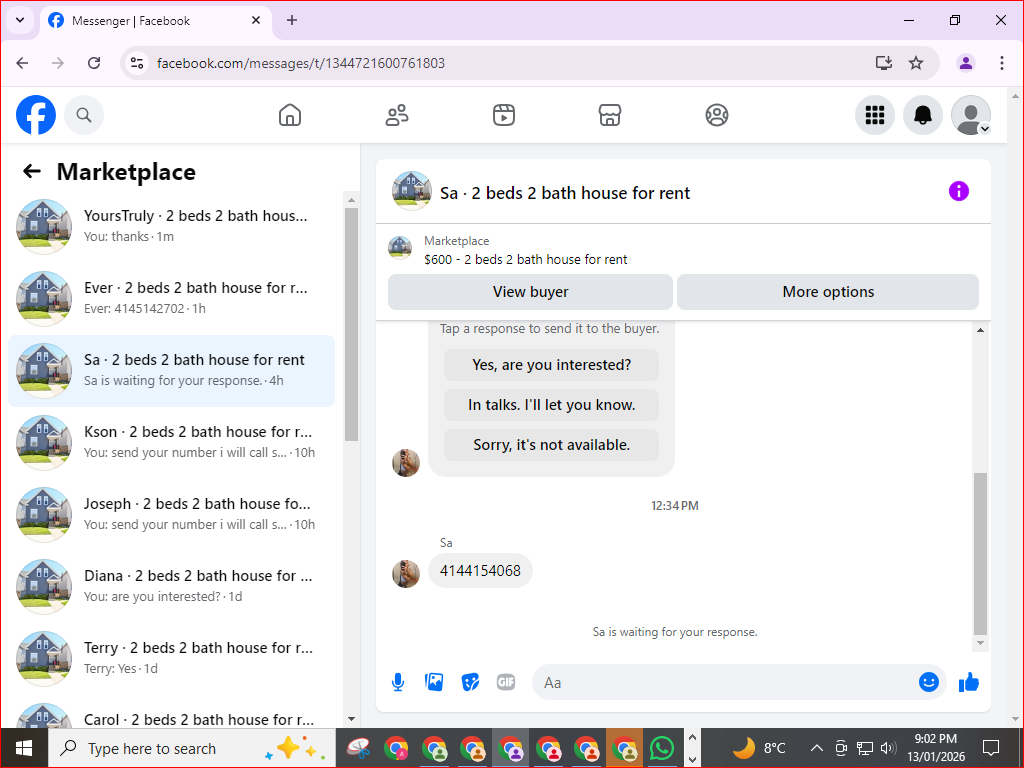Open the Facebook menu grid icon
This screenshot has width=1024, height=768.
(874, 115)
